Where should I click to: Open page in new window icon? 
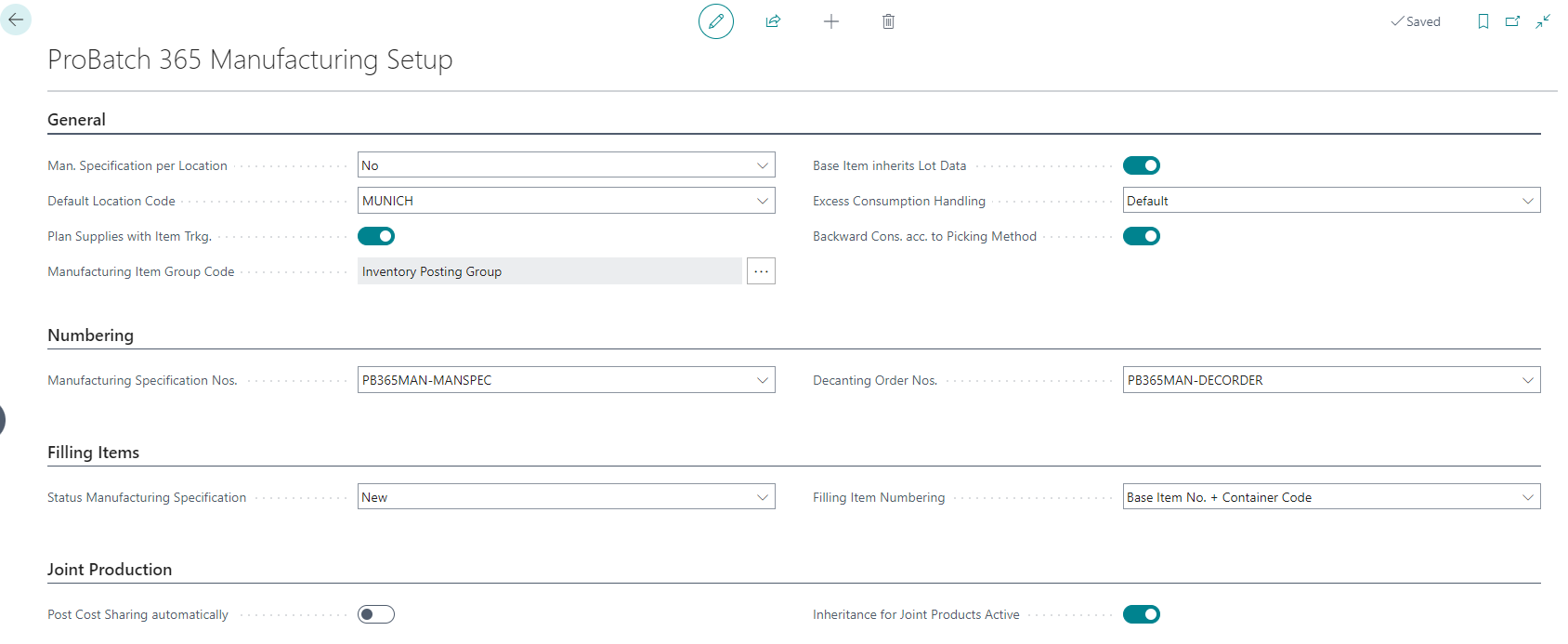(1513, 21)
